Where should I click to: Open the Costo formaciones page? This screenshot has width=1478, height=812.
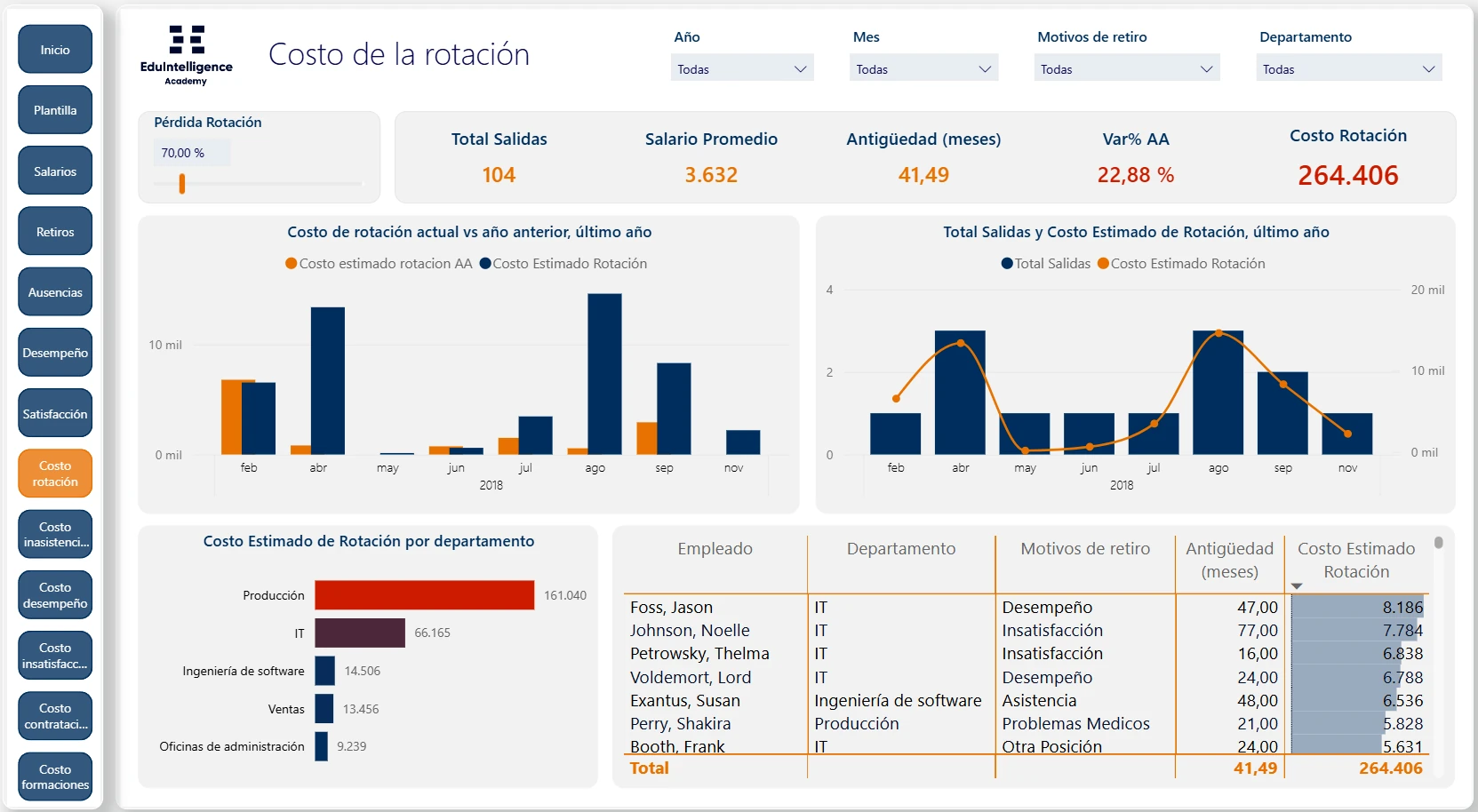coord(55,776)
